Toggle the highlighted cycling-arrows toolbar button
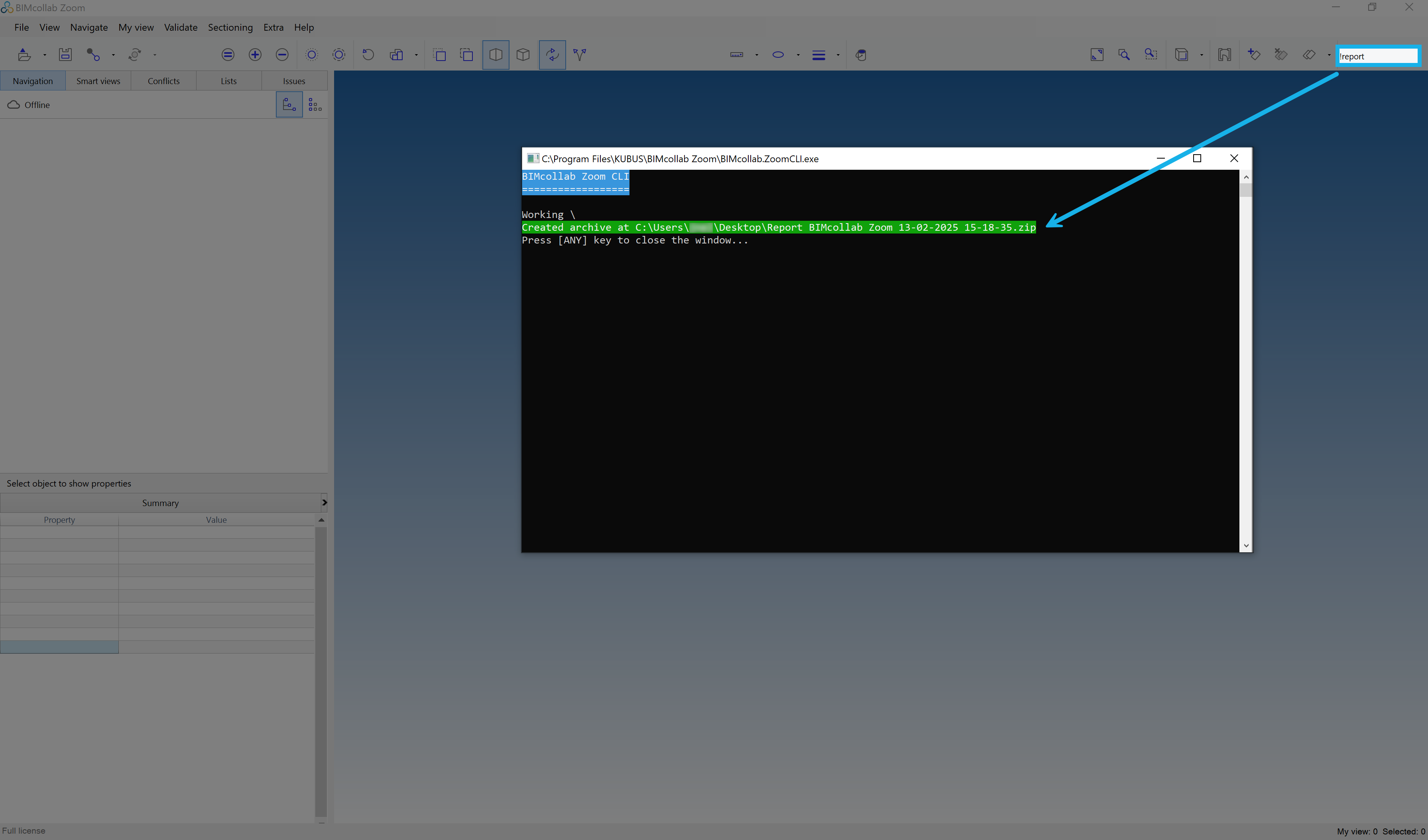 [x=553, y=55]
